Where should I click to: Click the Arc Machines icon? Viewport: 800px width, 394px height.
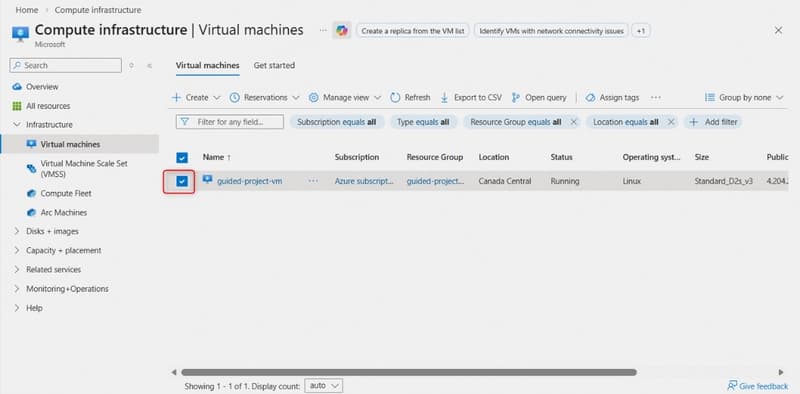pos(32,212)
